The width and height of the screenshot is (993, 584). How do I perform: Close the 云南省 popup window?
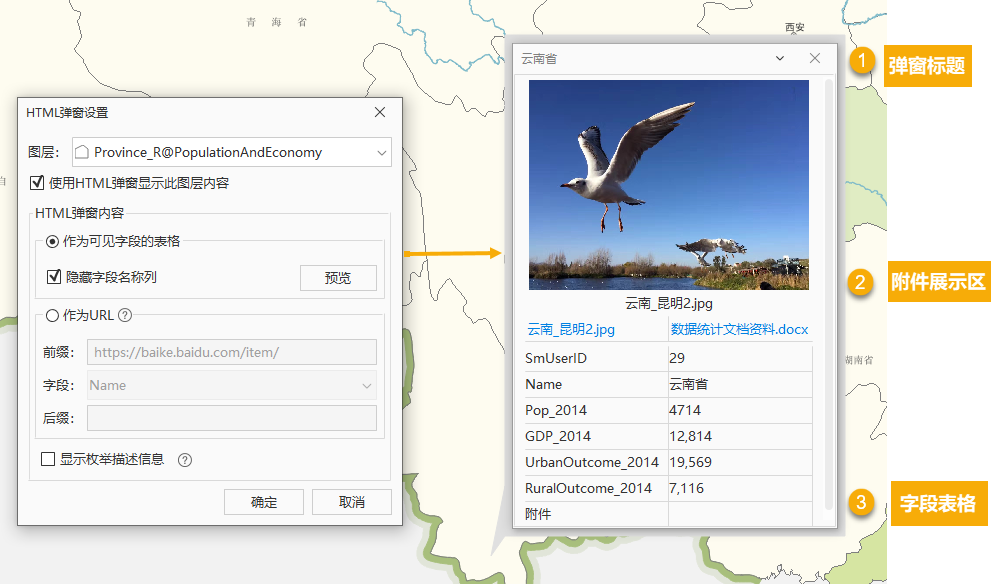coord(815,59)
